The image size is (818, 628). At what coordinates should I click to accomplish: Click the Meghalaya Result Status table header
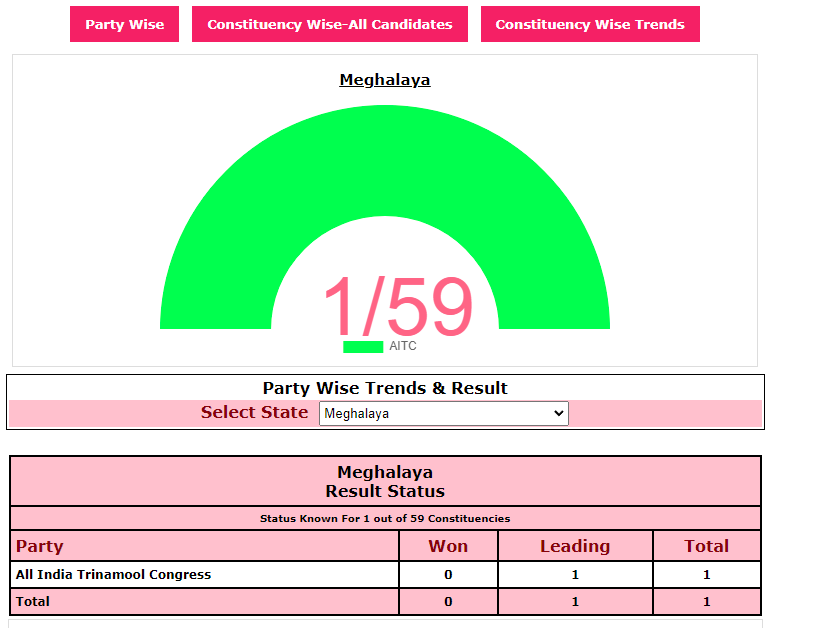pos(385,481)
